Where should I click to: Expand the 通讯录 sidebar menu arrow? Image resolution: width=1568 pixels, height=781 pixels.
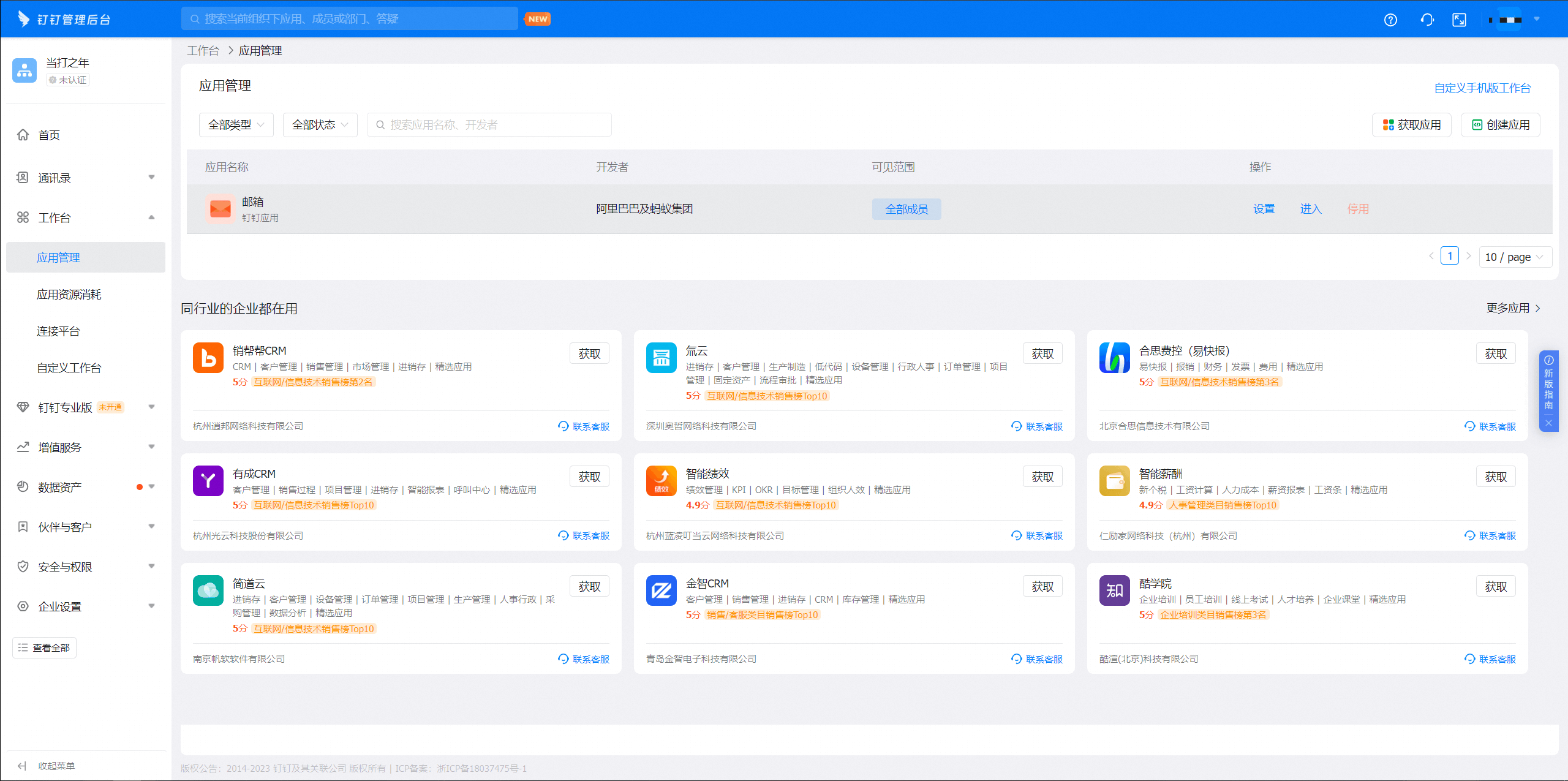pyautogui.click(x=151, y=178)
